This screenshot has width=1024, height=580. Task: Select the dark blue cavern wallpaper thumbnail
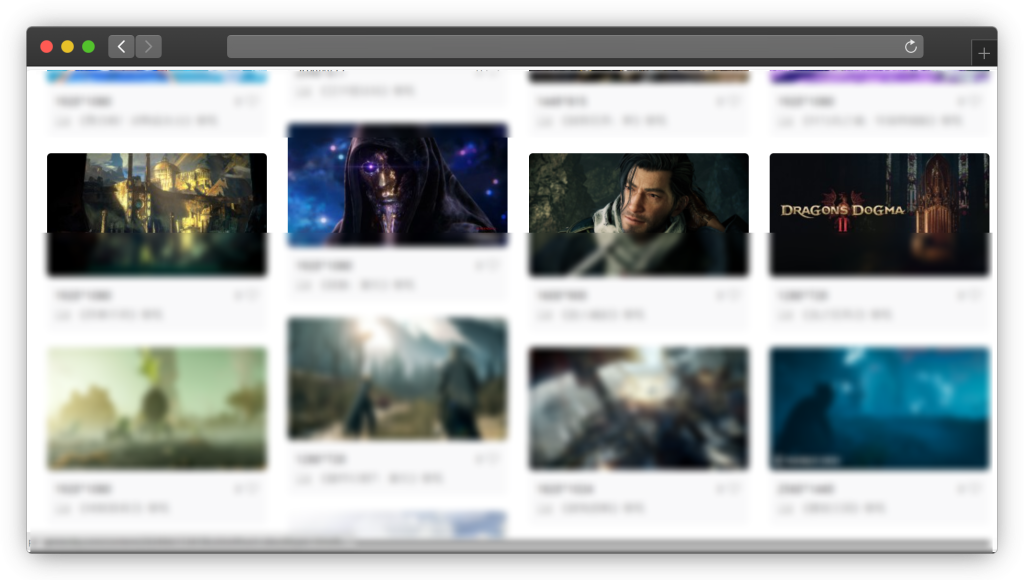click(879, 408)
